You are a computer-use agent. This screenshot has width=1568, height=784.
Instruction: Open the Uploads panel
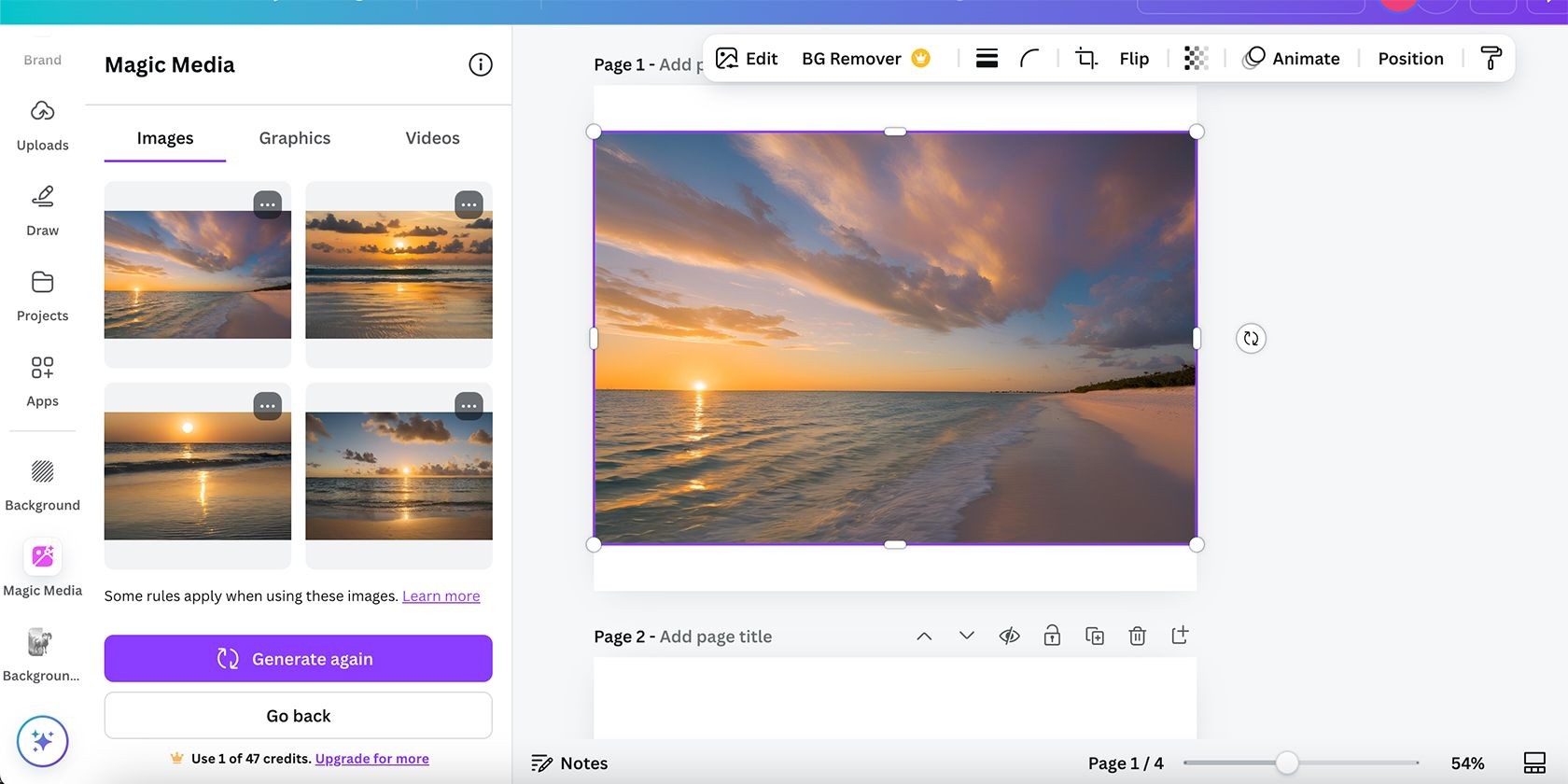pyautogui.click(x=42, y=125)
